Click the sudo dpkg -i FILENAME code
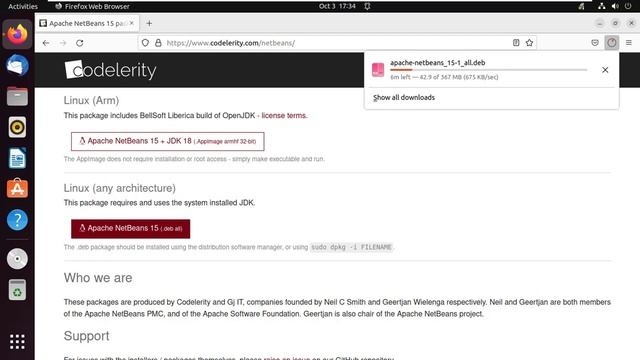The image size is (640, 360). click(351, 247)
